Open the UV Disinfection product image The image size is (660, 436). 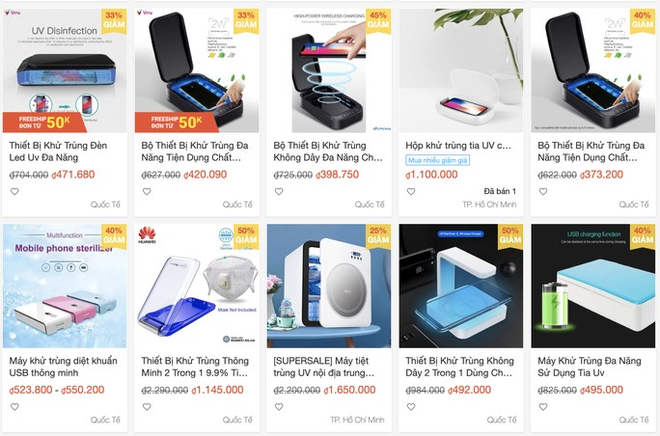(x=64, y=70)
